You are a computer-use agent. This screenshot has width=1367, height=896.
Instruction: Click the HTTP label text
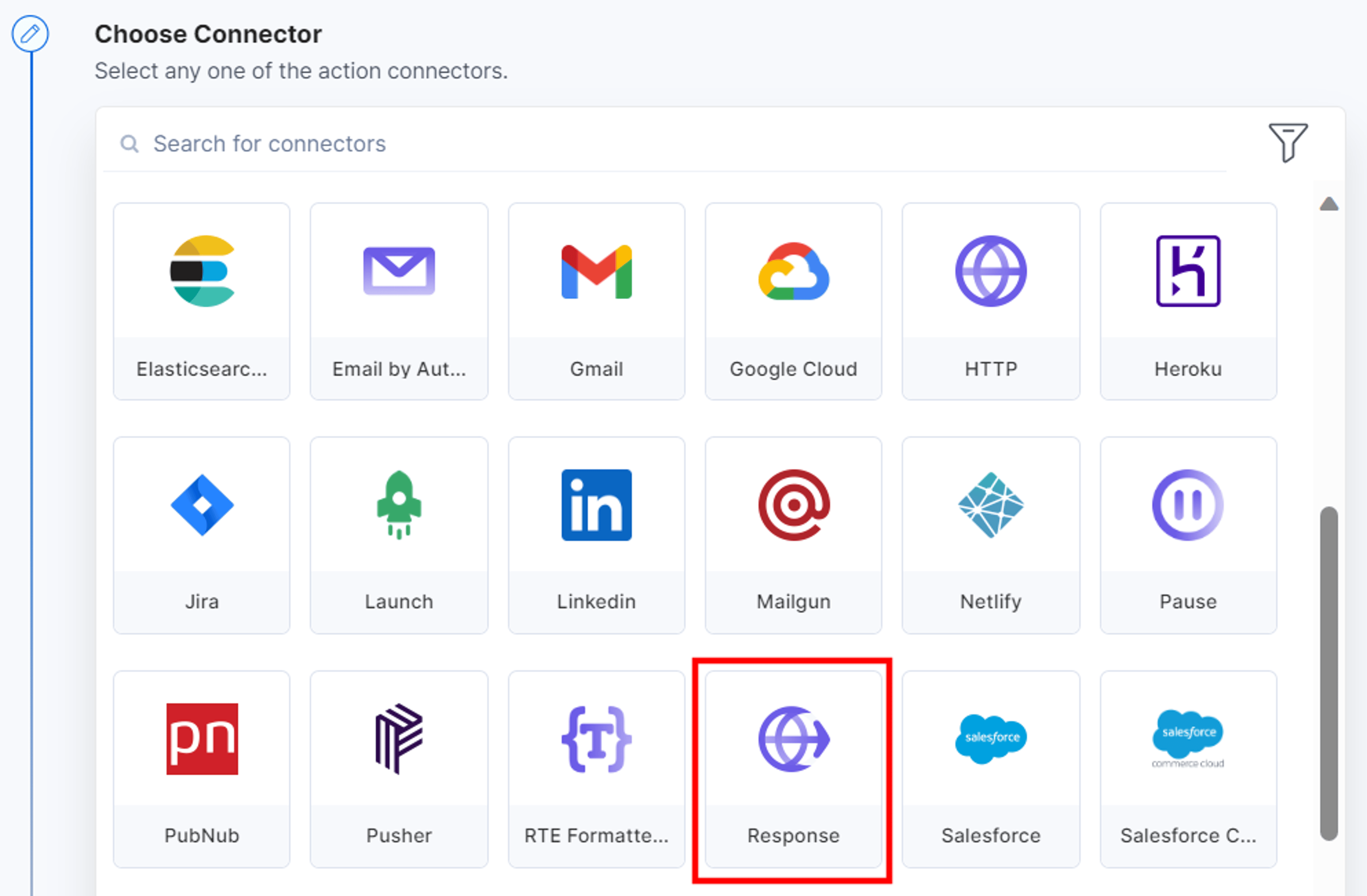[x=991, y=369]
